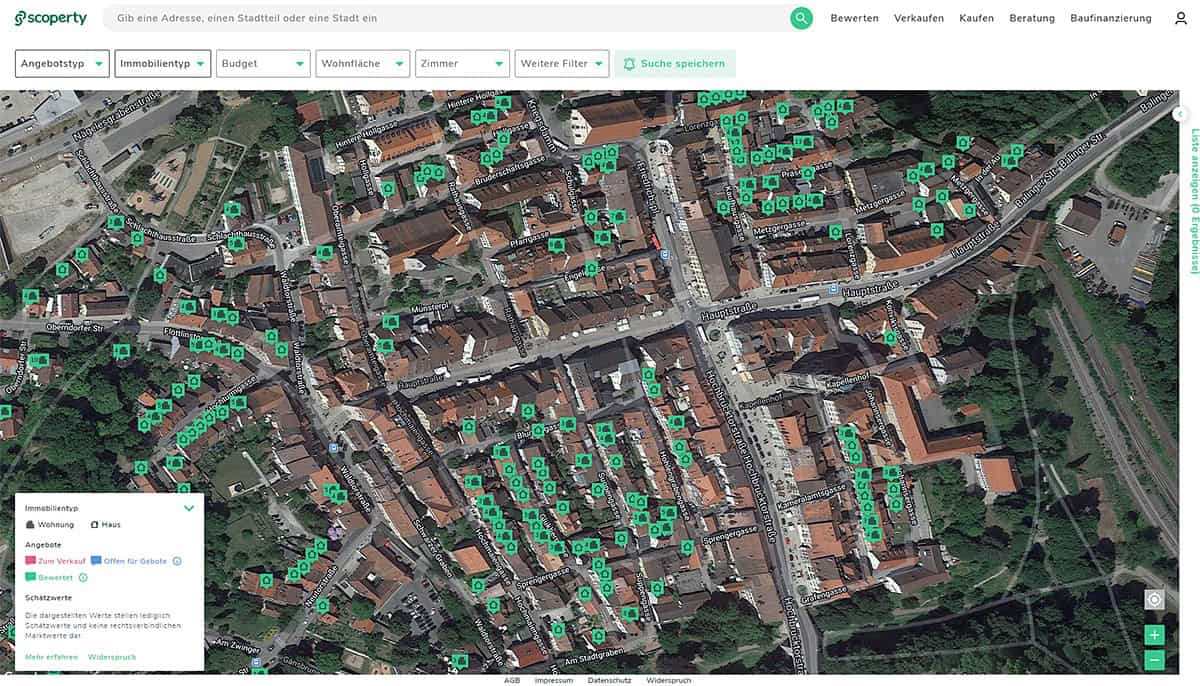Collapse the legend panel with the chevron

pyautogui.click(x=189, y=508)
